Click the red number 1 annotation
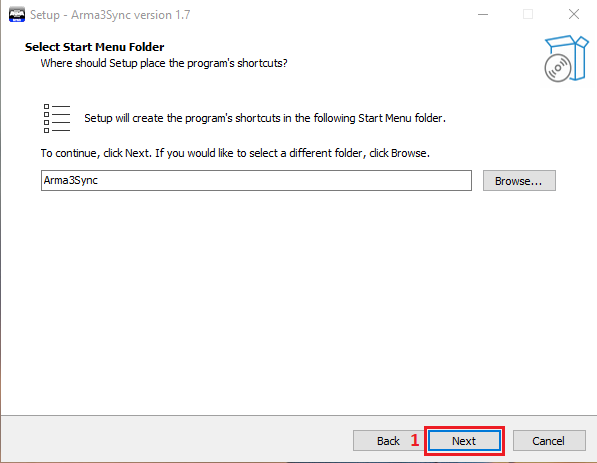Image resolution: width=597 pixels, height=463 pixels. [415, 441]
